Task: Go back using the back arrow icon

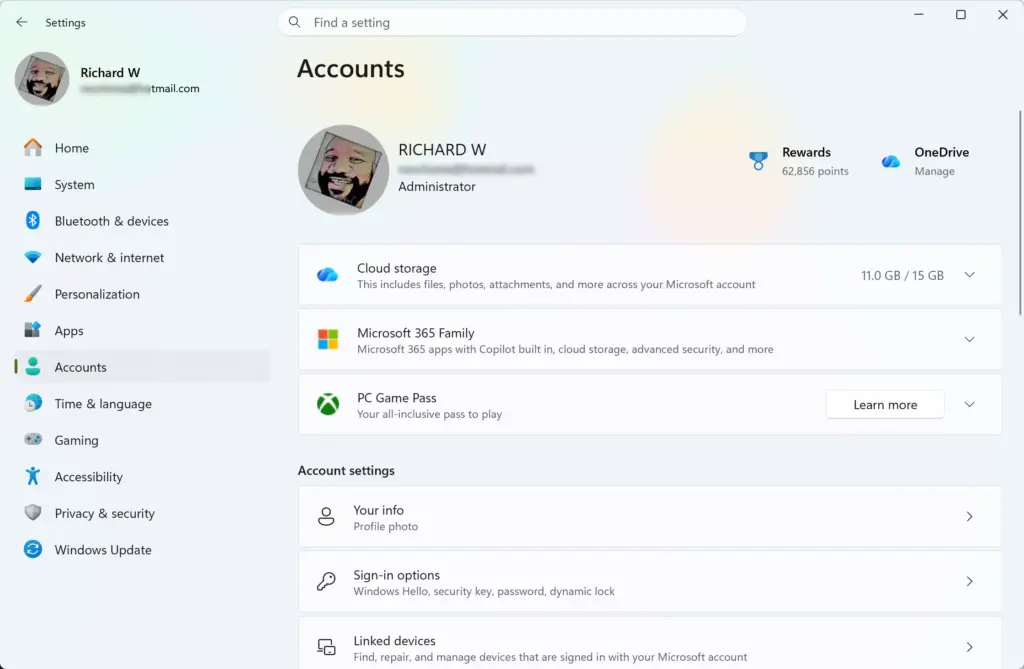Action: pyautogui.click(x=22, y=22)
